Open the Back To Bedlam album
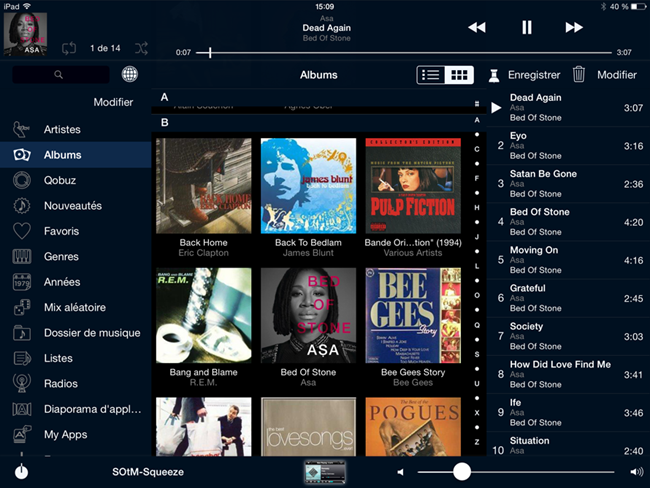The width and height of the screenshot is (650, 488). (x=308, y=186)
